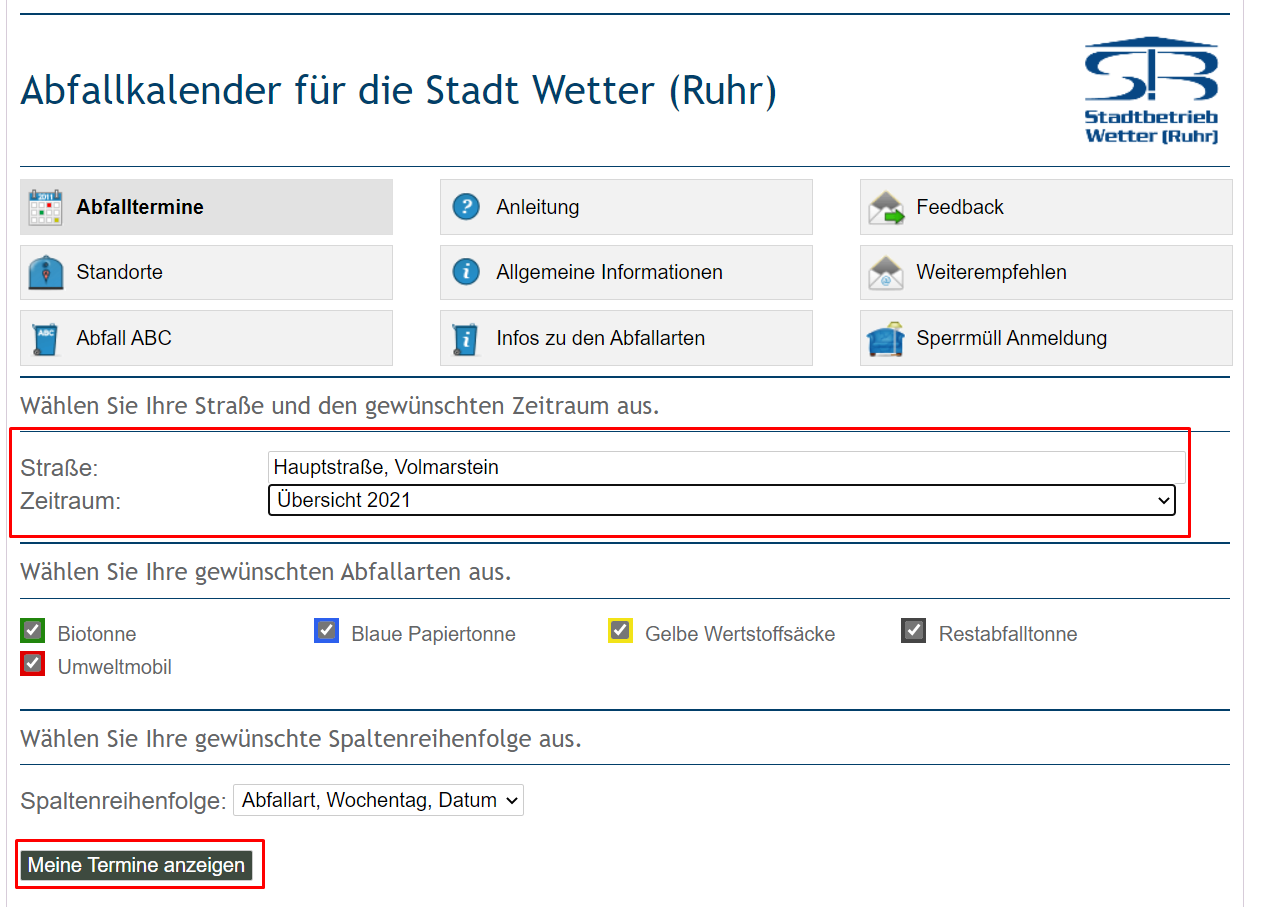1263x907 pixels.
Task: Select the Abfalltermine menu entry
Action: pos(140,207)
